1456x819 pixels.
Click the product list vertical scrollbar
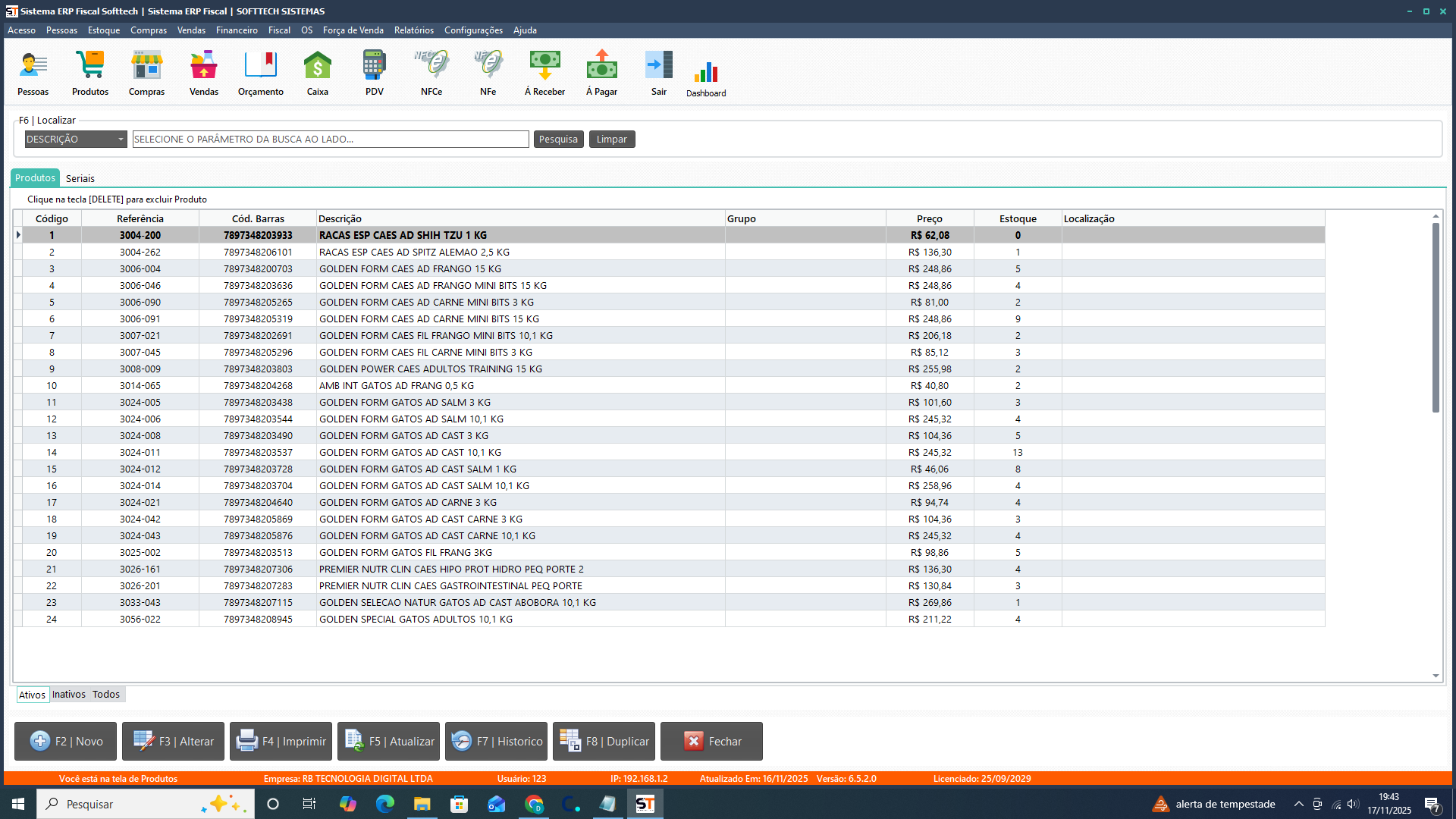tap(1435, 318)
